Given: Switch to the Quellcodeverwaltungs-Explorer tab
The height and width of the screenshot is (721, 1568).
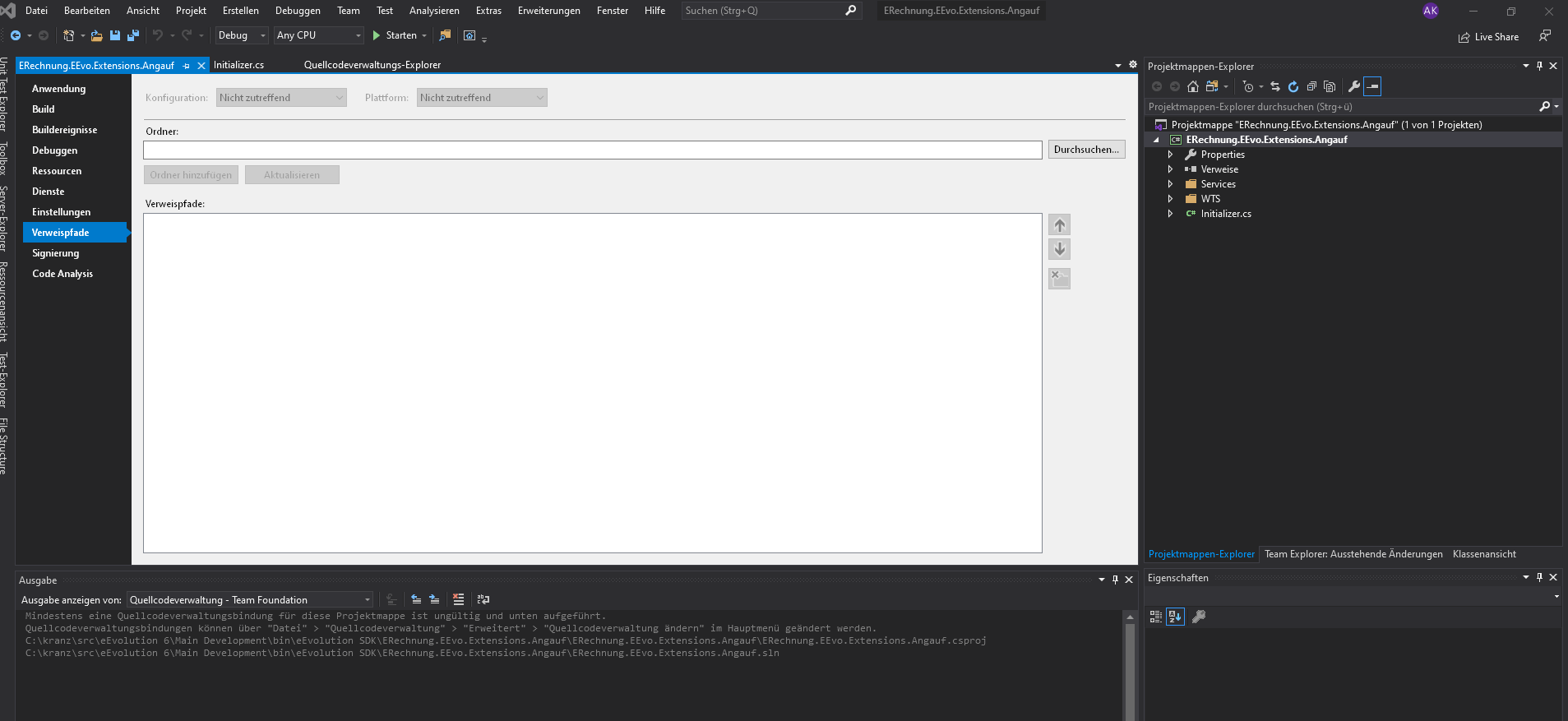Looking at the screenshot, I should point(372,65).
